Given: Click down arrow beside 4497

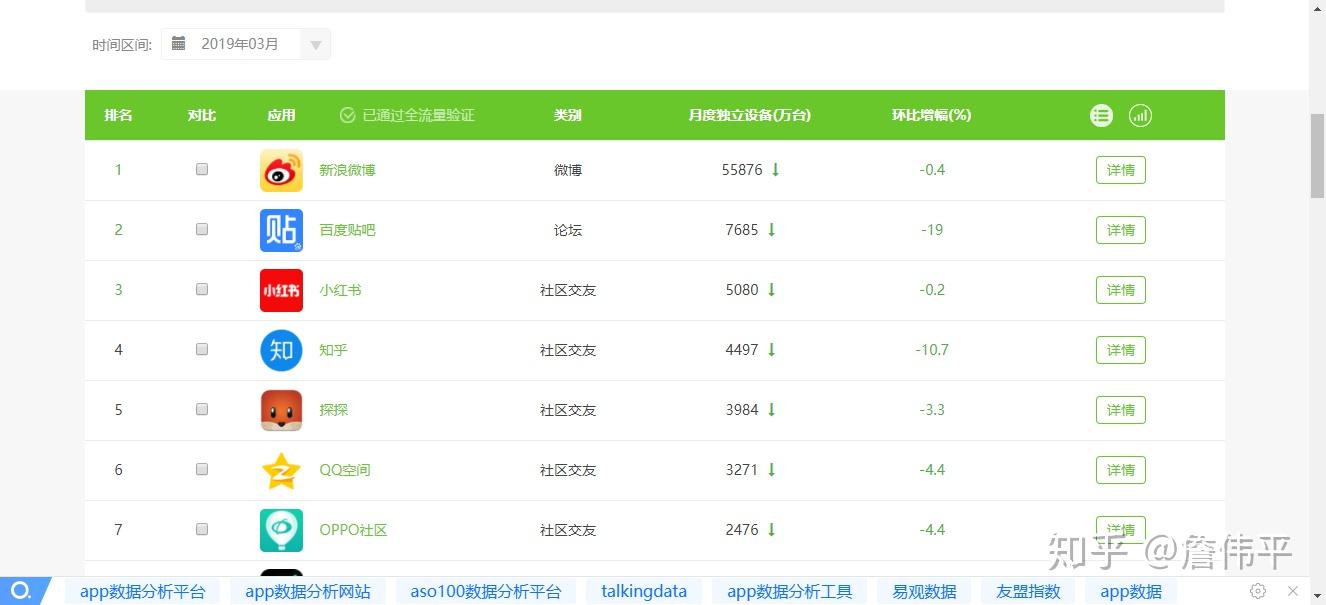Looking at the screenshot, I should (771, 350).
